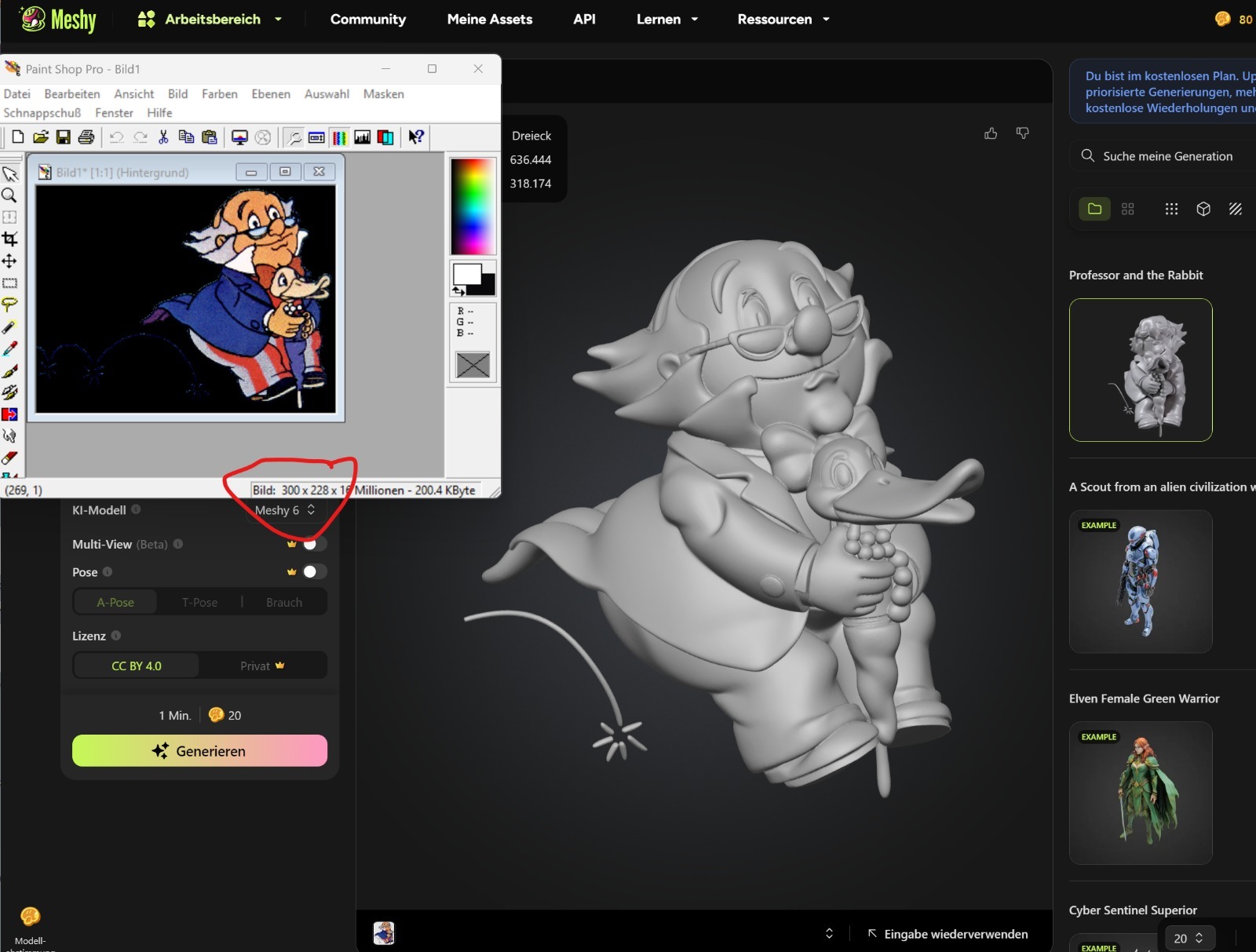The image size is (1256, 952).
Task: Open the Farben menu
Action: pyautogui.click(x=219, y=93)
